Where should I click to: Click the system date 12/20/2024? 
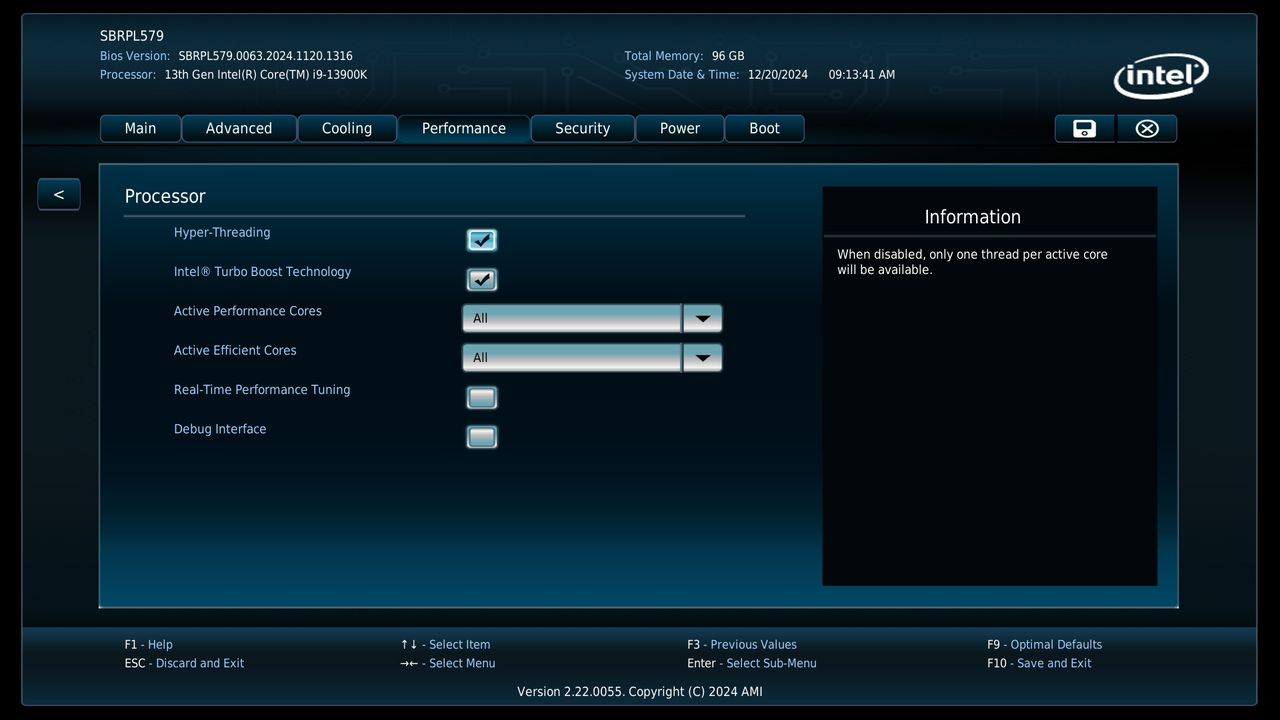click(x=778, y=75)
